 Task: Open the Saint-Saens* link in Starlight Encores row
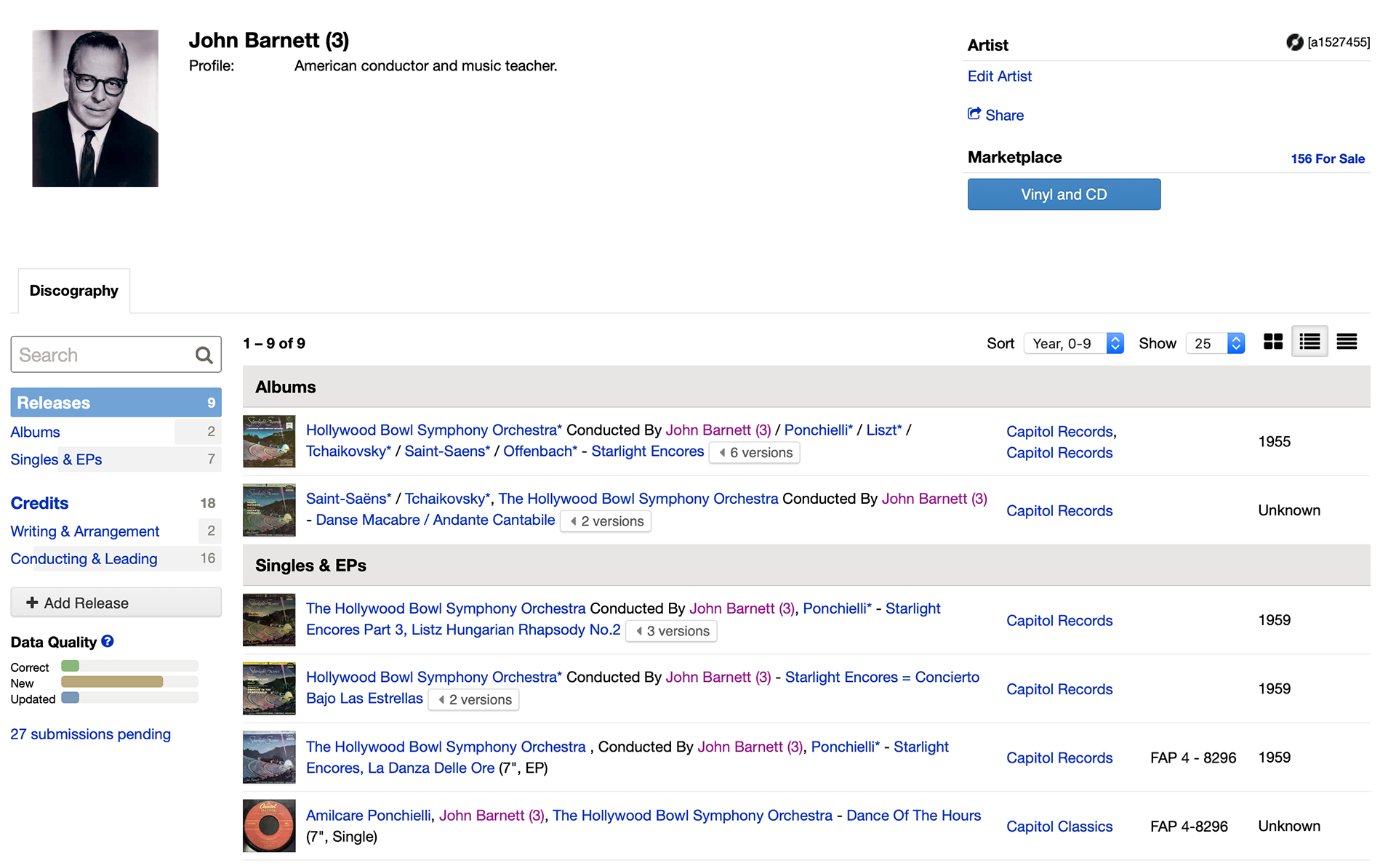pos(447,451)
